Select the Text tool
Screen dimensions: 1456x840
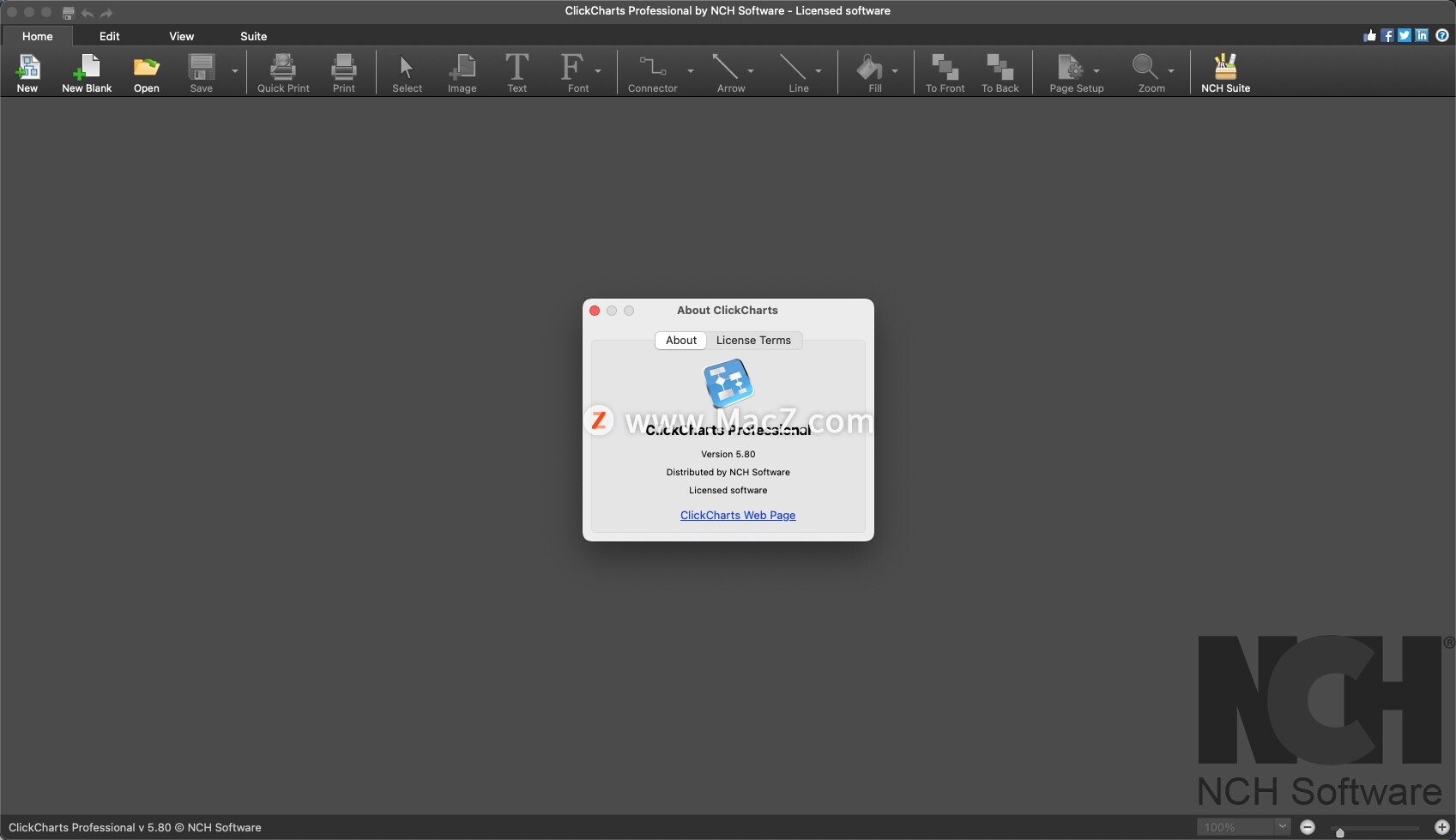(517, 67)
